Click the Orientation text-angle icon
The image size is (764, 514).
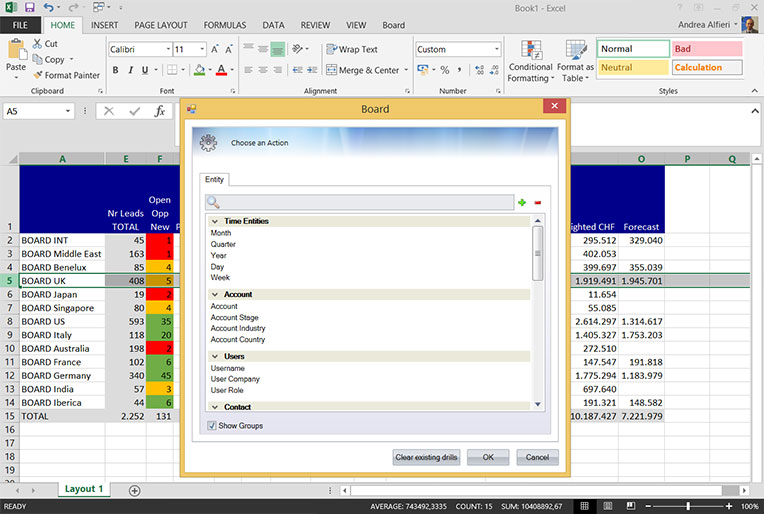[x=297, y=49]
